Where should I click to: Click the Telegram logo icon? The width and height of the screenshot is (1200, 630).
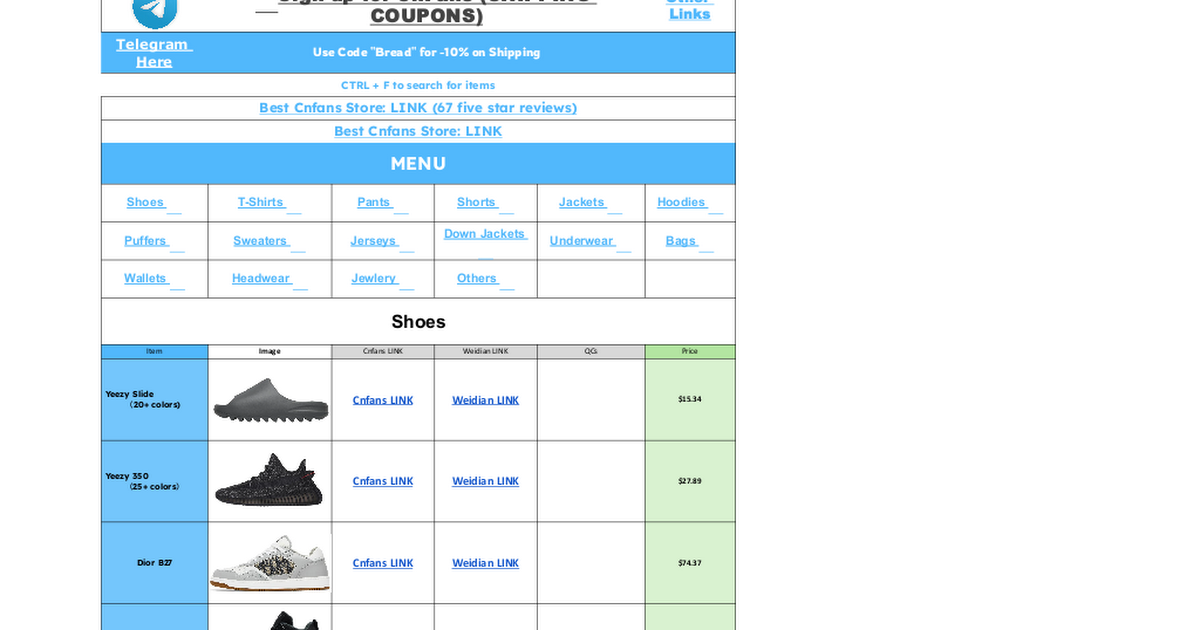pyautogui.click(x=155, y=12)
